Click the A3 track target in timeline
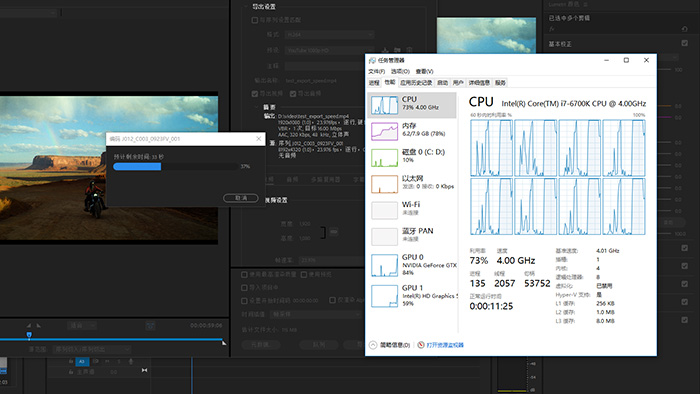The height and width of the screenshot is (394, 700). [82, 361]
